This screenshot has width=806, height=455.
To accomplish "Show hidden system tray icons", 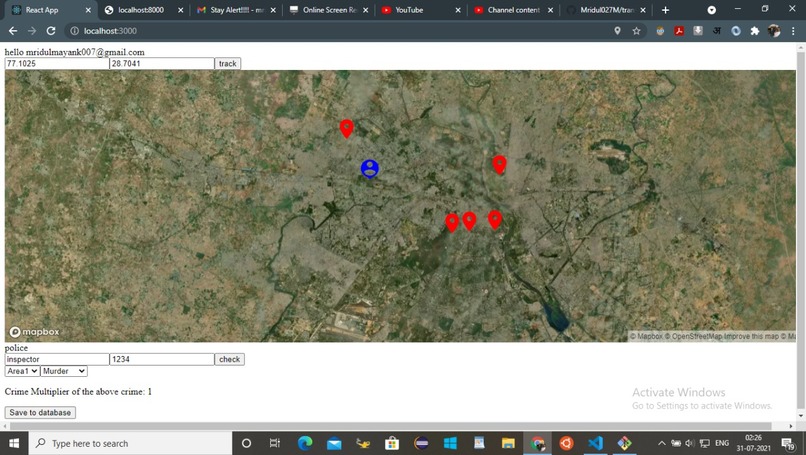I will (662, 443).
